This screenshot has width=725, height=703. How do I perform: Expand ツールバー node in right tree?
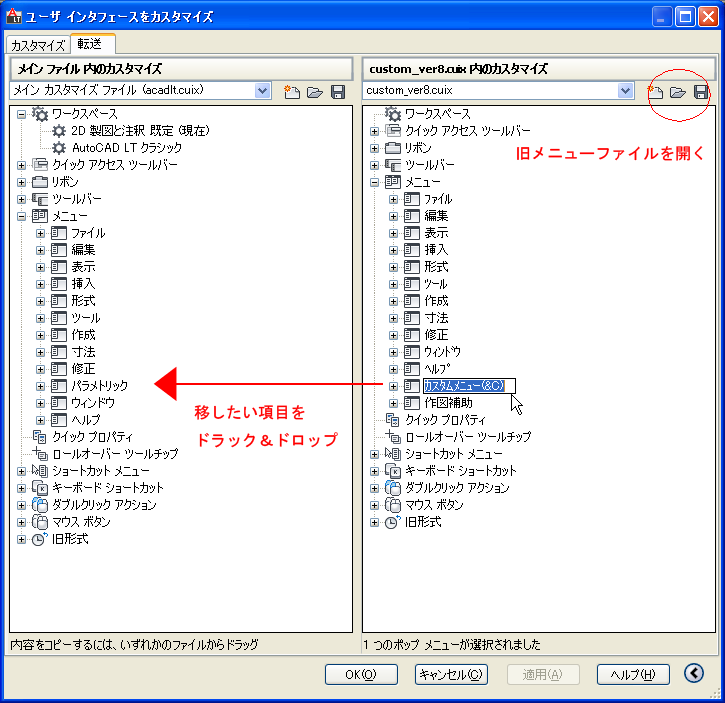pyautogui.click(x=375, y=165)
